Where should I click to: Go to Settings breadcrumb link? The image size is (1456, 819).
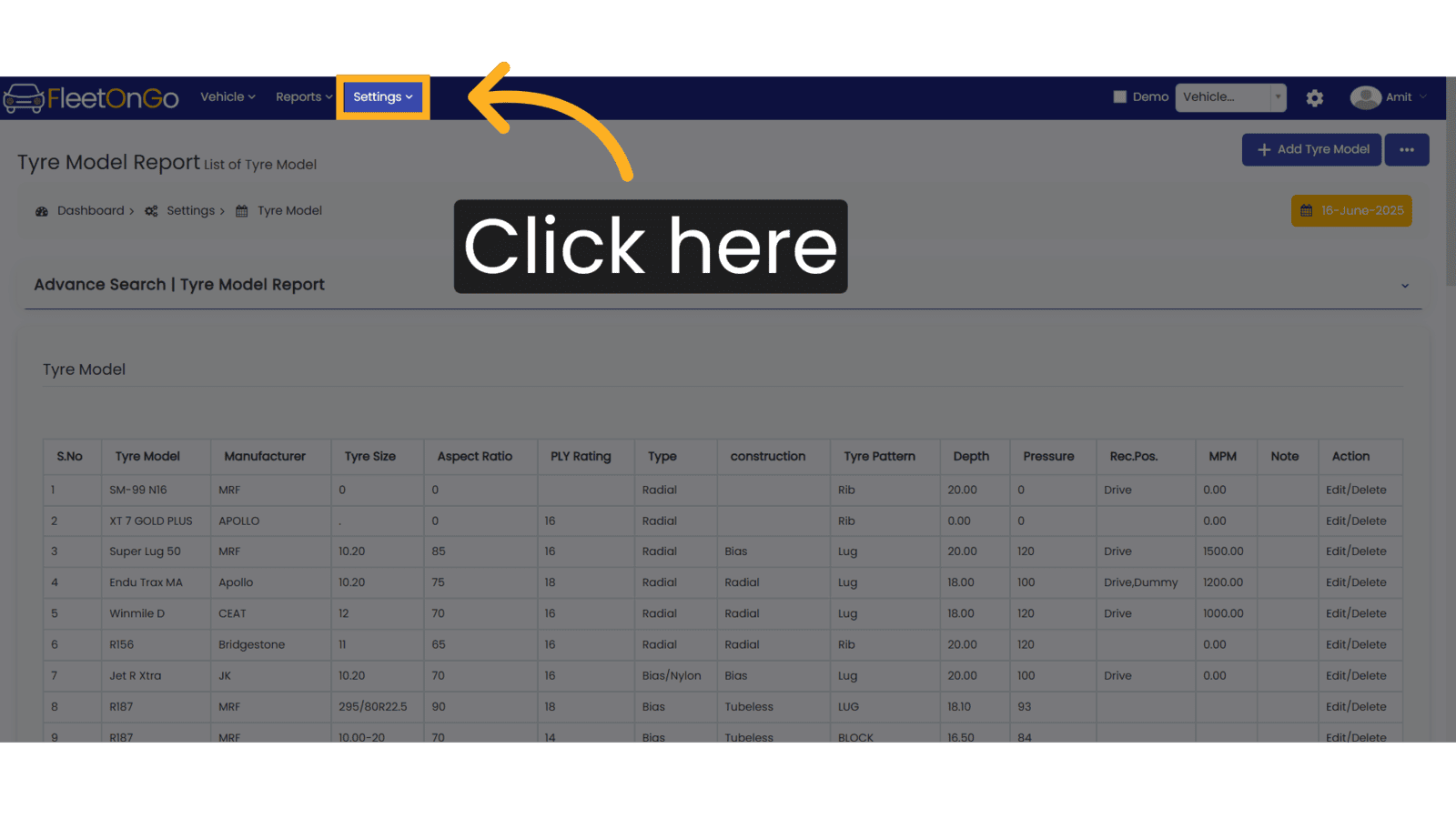click(190, 210)
